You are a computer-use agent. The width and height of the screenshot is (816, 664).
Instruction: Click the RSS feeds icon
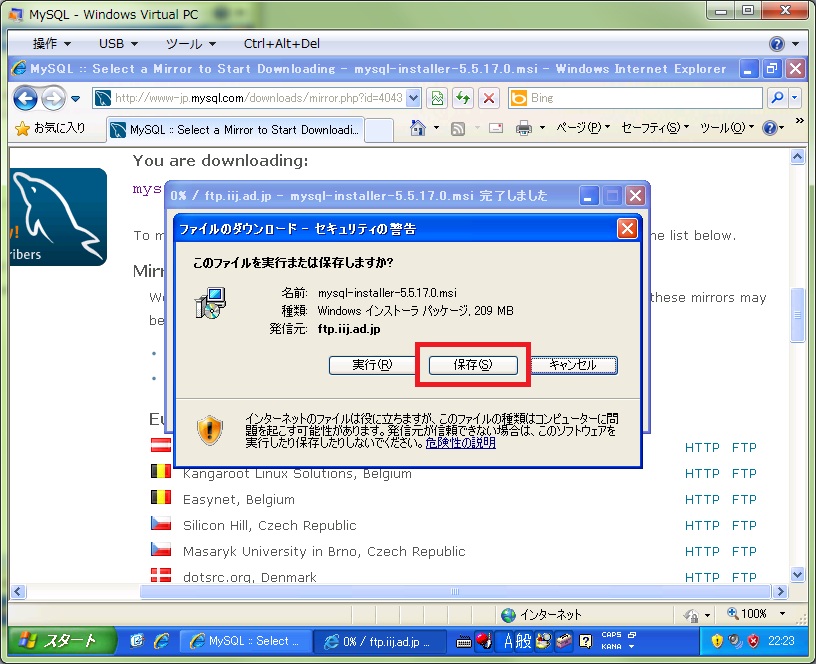(x=458, y=128)
